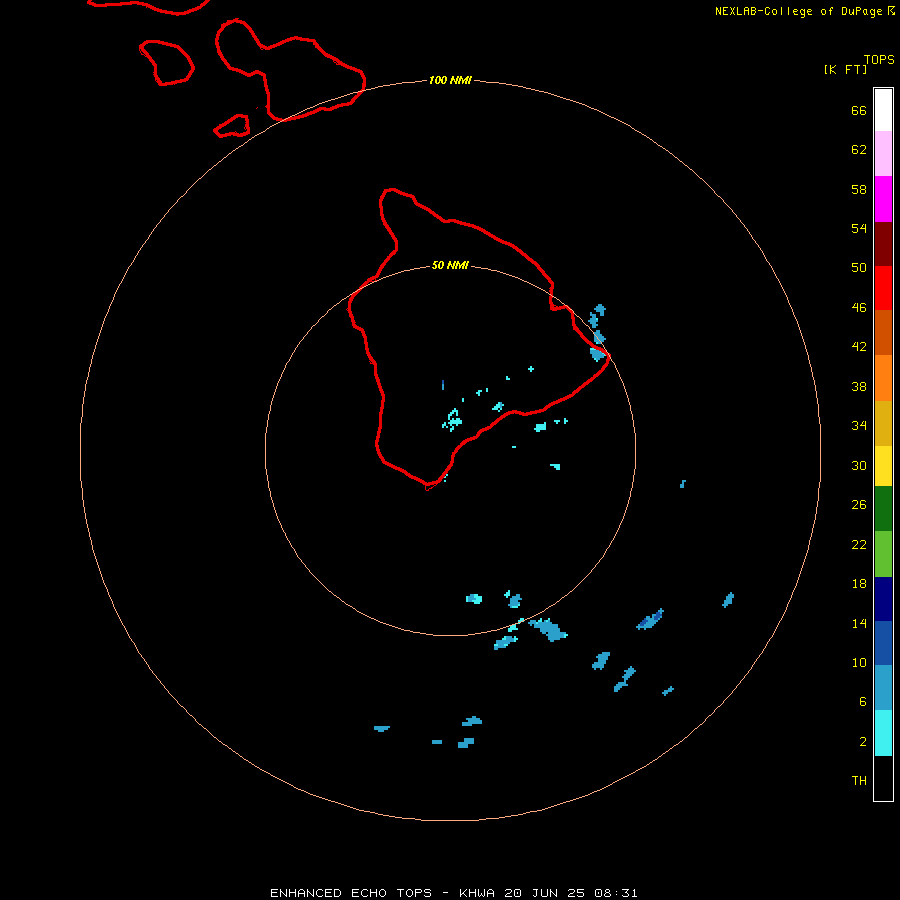Click the '46' legend value
Image resolution: width=900 pixels, height=900 pixels.
pos(859,308)
